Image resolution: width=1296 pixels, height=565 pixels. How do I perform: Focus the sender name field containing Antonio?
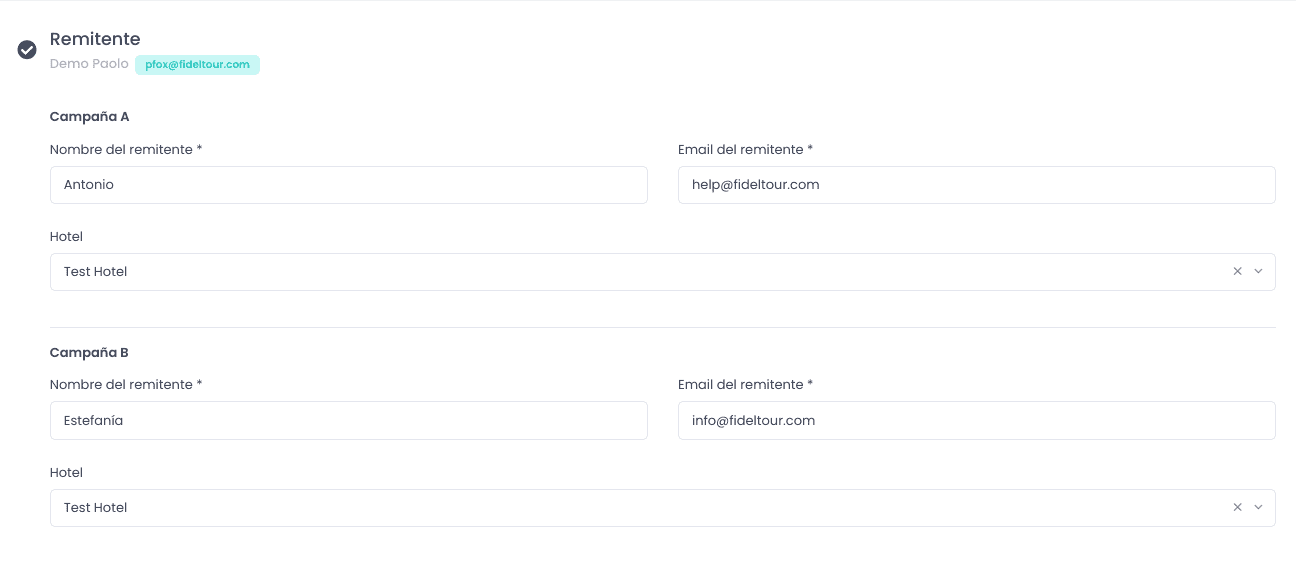point(348,185)
